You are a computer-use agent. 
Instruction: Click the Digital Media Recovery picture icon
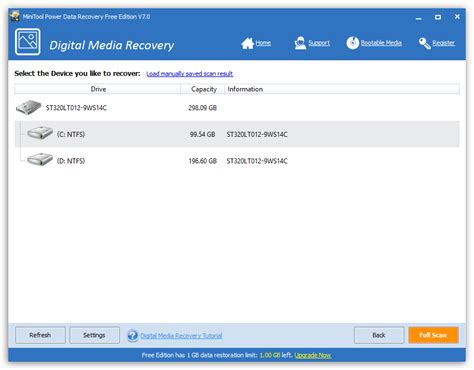[28, 42]
